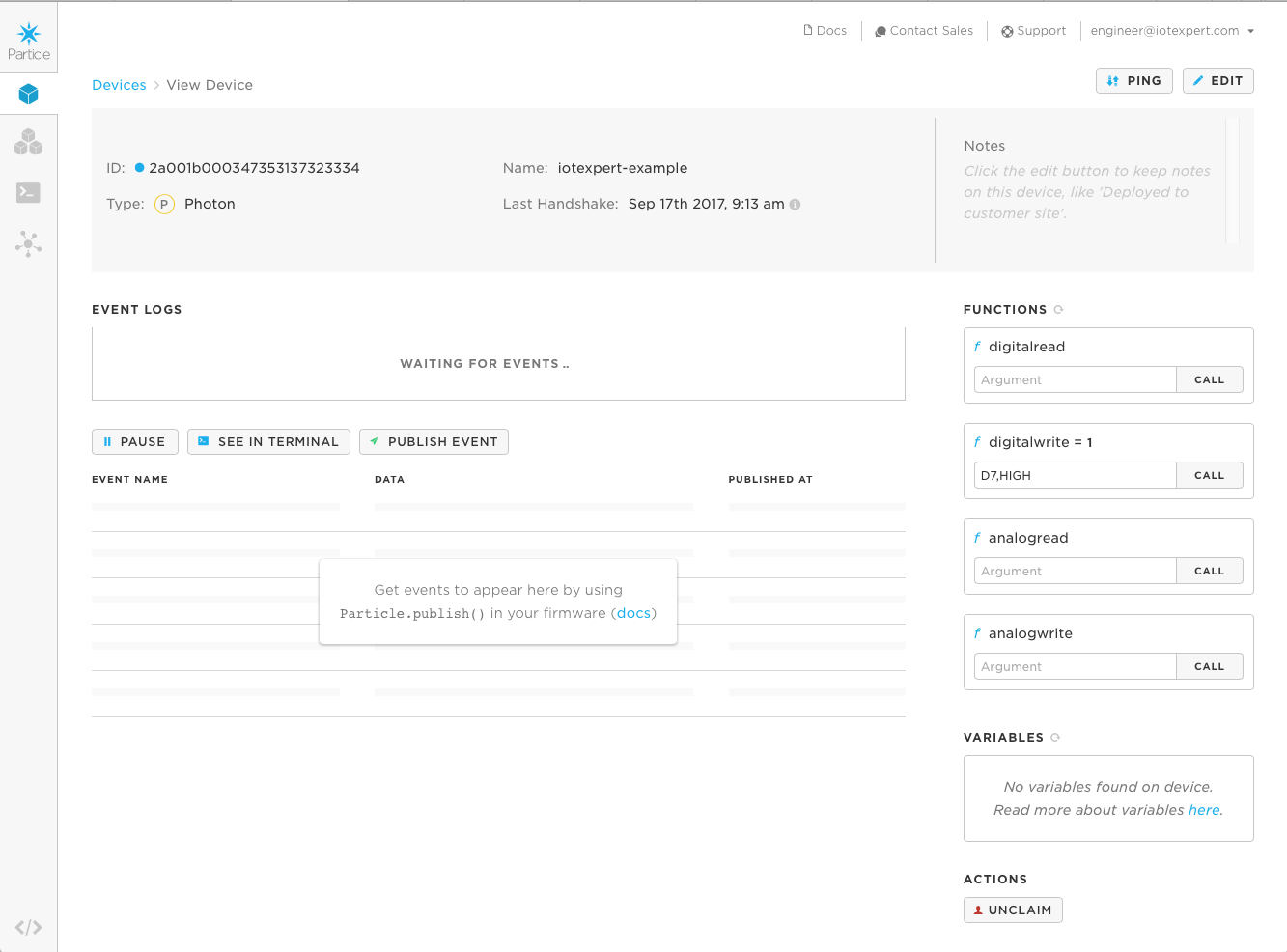Click the digitalread function name
This screenshot has height=952, width=1287.
1026,347
